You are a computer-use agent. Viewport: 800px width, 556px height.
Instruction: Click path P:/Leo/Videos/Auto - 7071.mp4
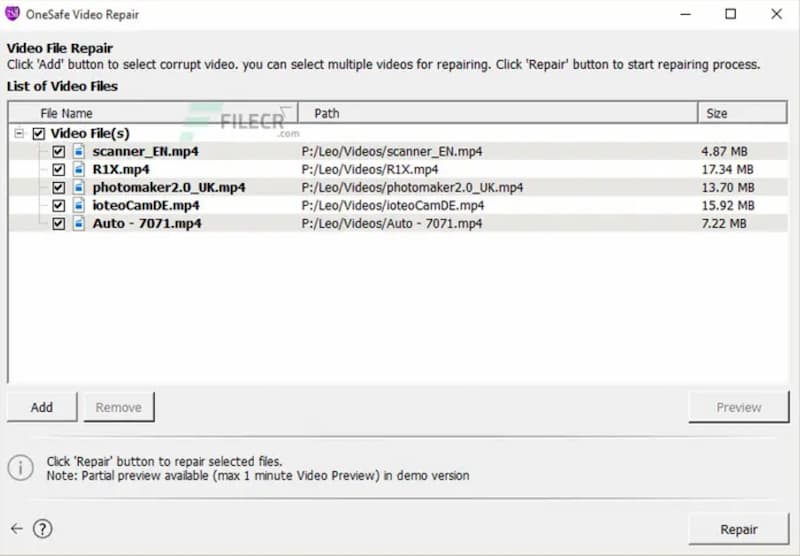point(392,223)
